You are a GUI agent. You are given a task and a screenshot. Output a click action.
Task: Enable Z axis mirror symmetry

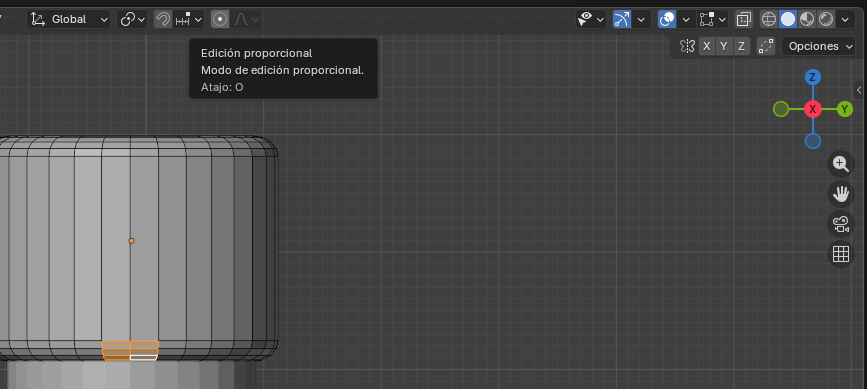[741, 46]
